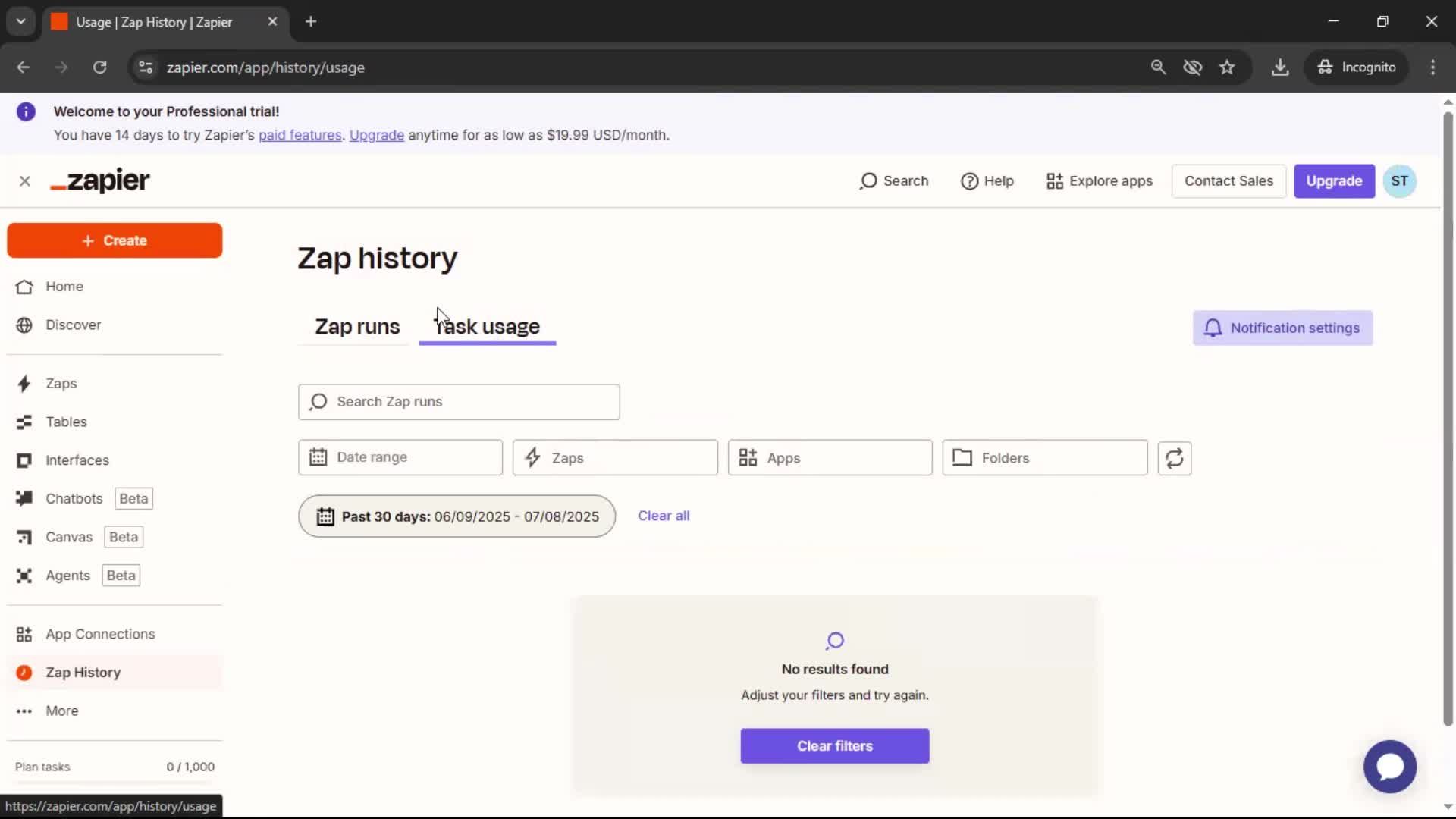Open the Chrome three-dot menu

coord(1432,67)
